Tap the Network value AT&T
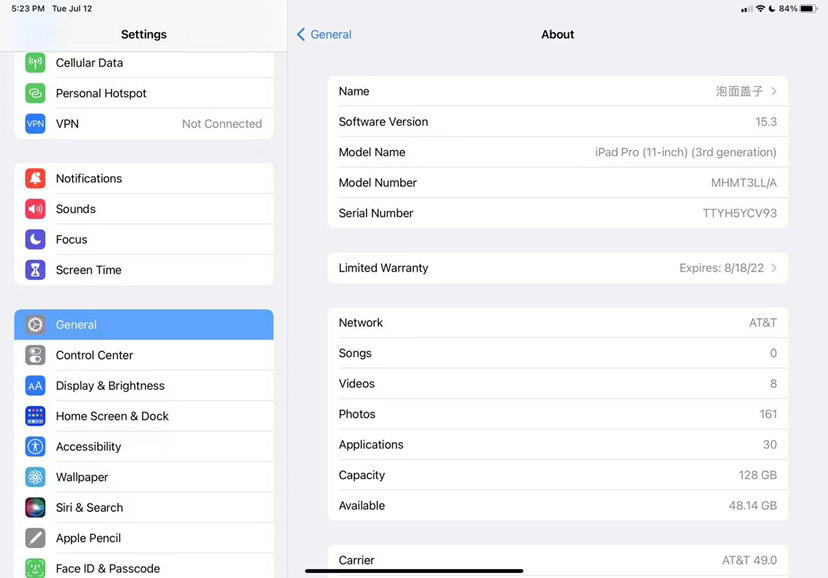 click(763, 323)
